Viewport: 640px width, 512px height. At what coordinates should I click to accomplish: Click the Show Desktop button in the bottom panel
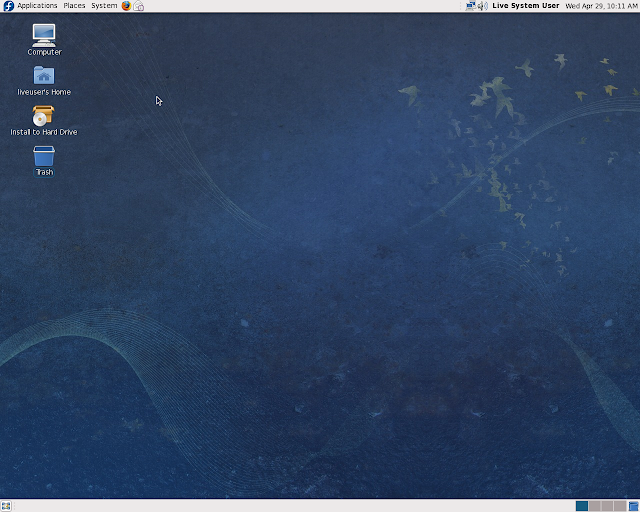coord(6,506)
